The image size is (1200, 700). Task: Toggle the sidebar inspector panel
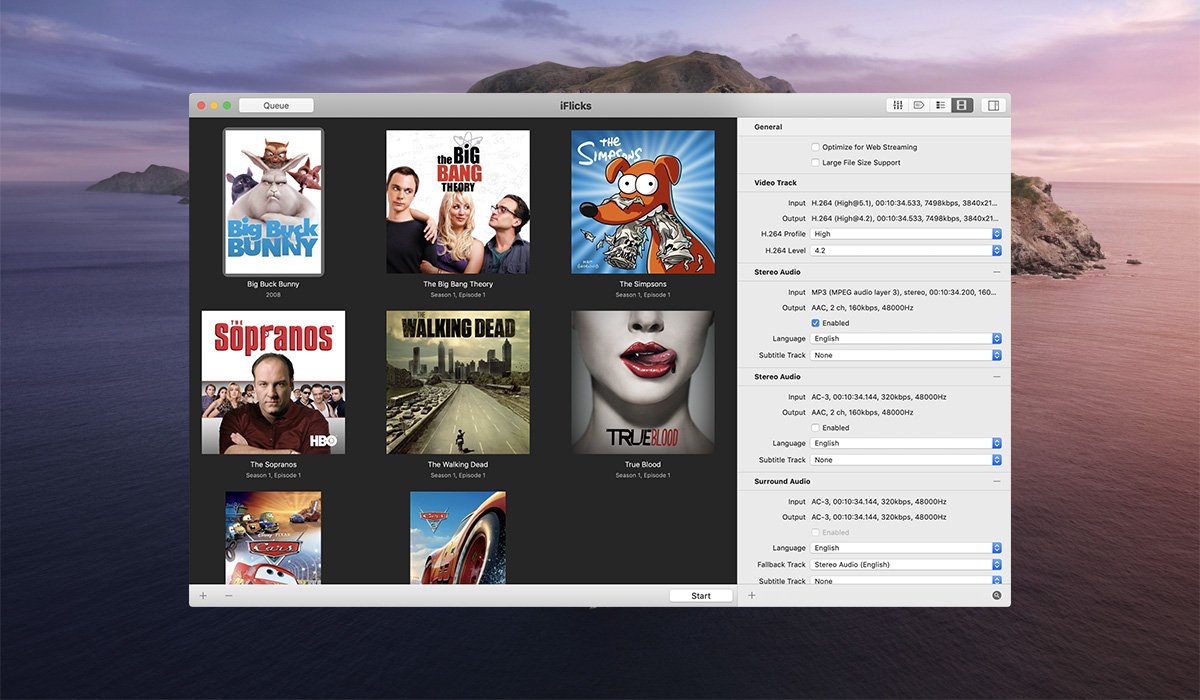pyautogui.click(x=993, y=105)
